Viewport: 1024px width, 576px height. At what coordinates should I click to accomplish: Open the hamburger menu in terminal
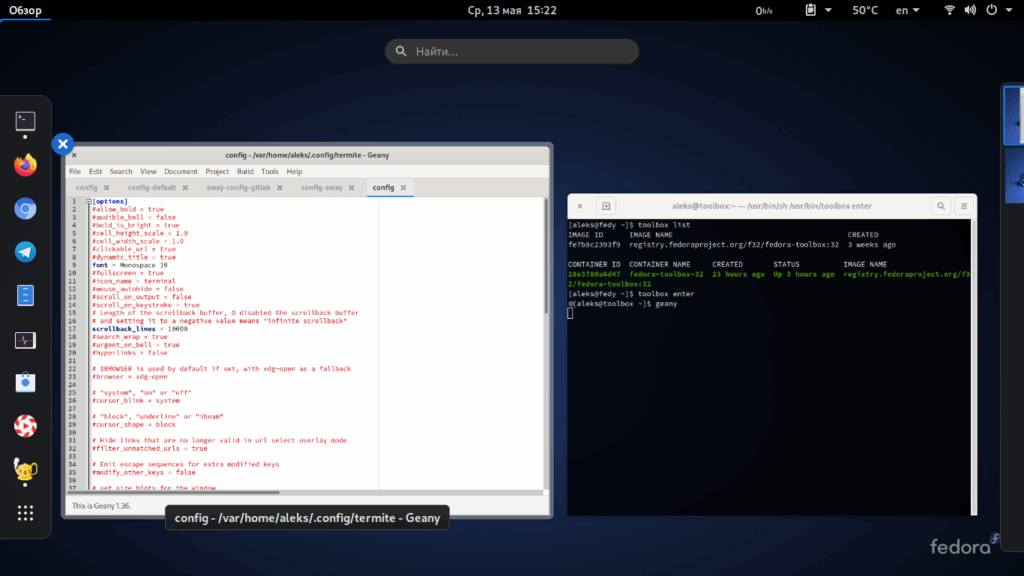pyautogui.click(x=964, y=206)
